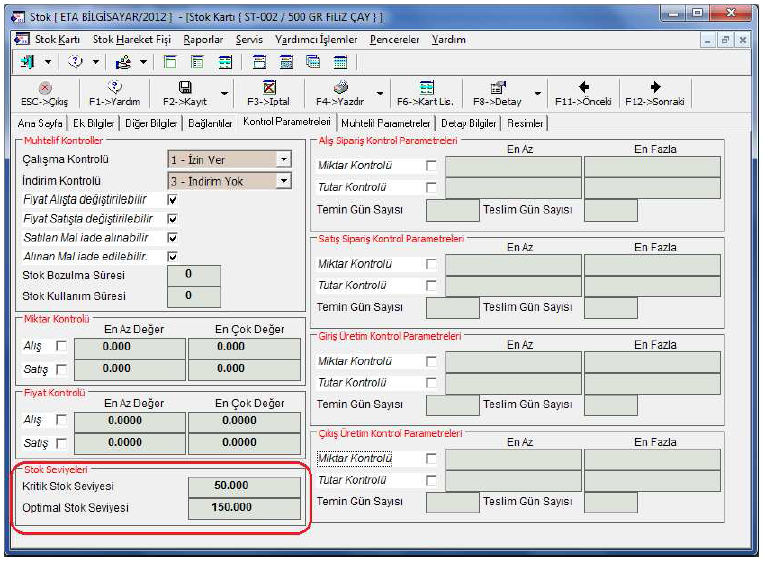Print using the F4->Yazdır icon
Image resolution: width=764 pixels, height=565 pixels.
coord(340,88)
